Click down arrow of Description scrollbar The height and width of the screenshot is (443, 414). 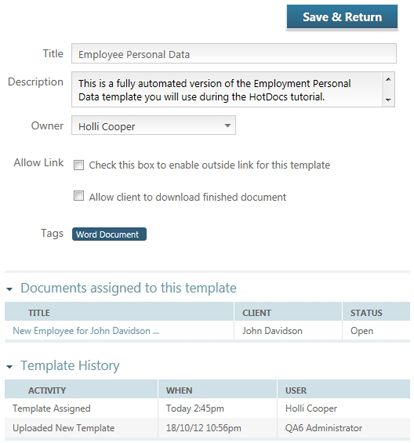point(388,100)
